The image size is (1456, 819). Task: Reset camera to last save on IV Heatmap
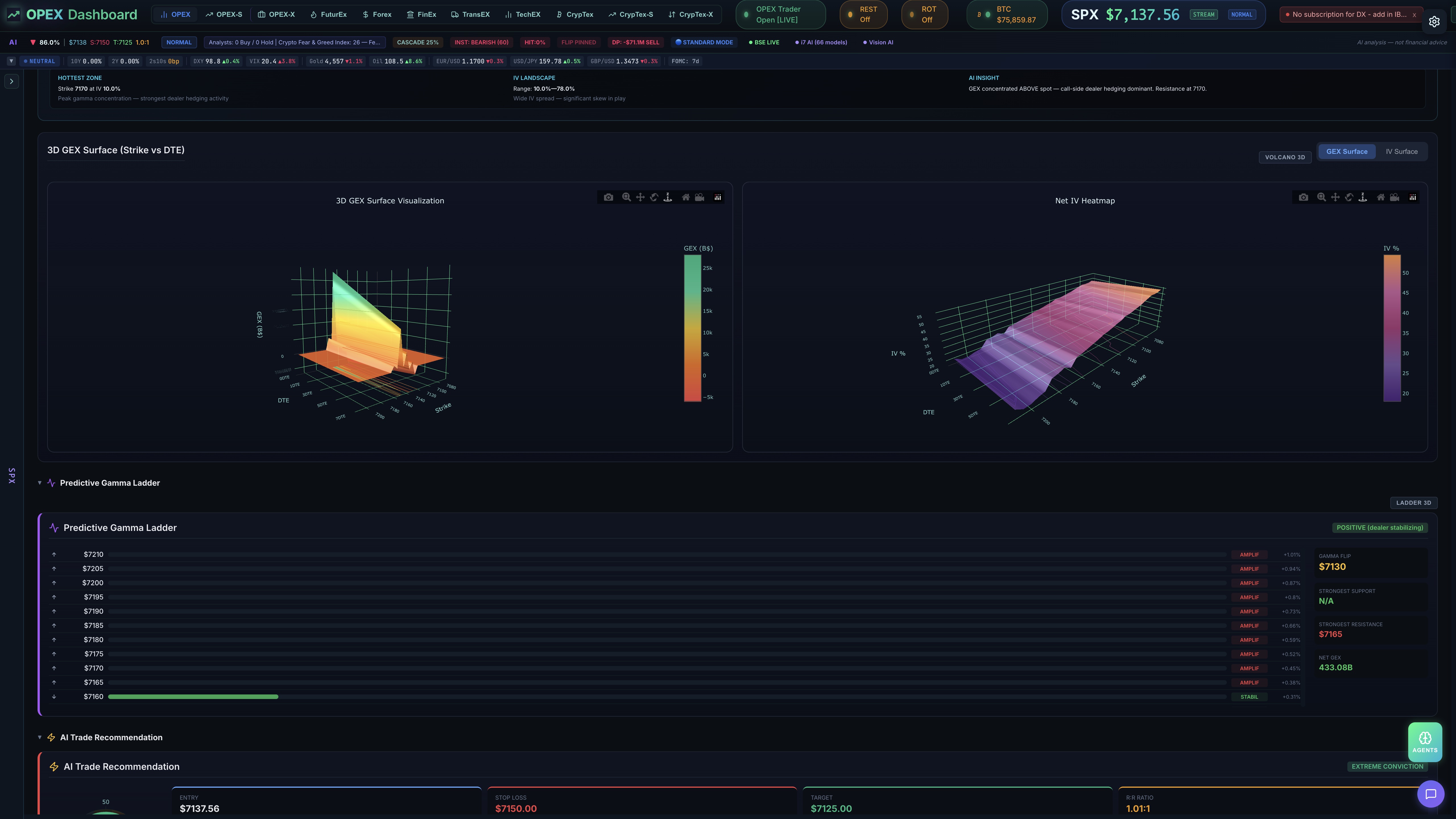1394,197
